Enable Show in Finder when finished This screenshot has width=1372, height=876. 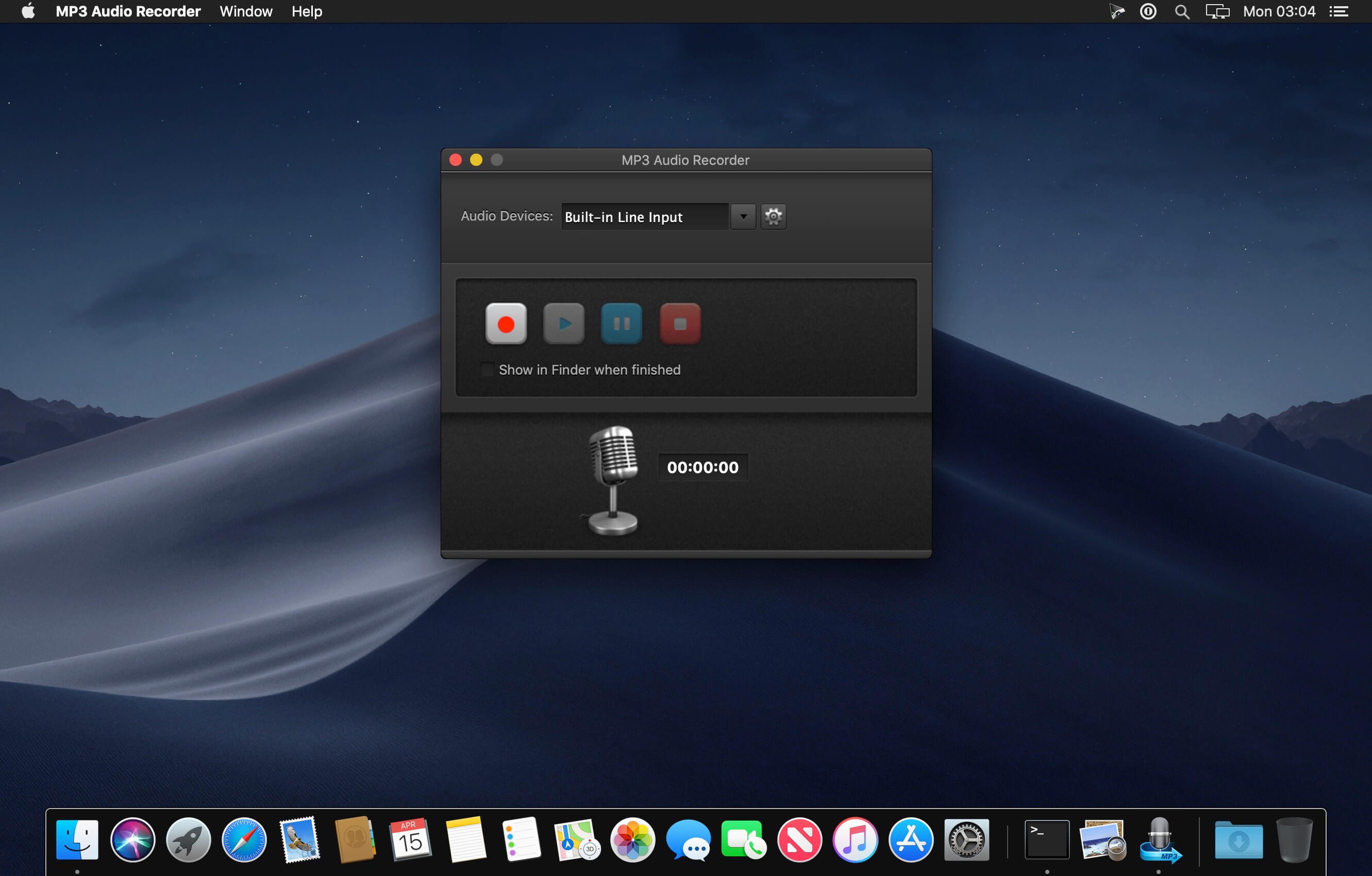pos(487,369)
